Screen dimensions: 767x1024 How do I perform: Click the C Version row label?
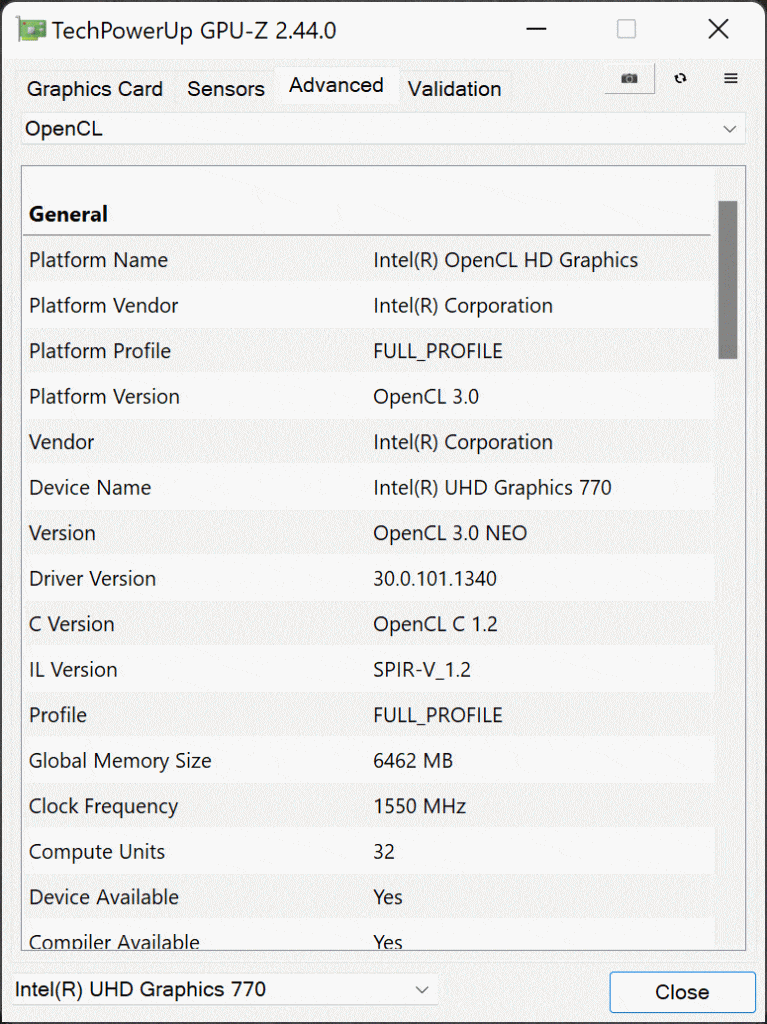click(72, 624)
